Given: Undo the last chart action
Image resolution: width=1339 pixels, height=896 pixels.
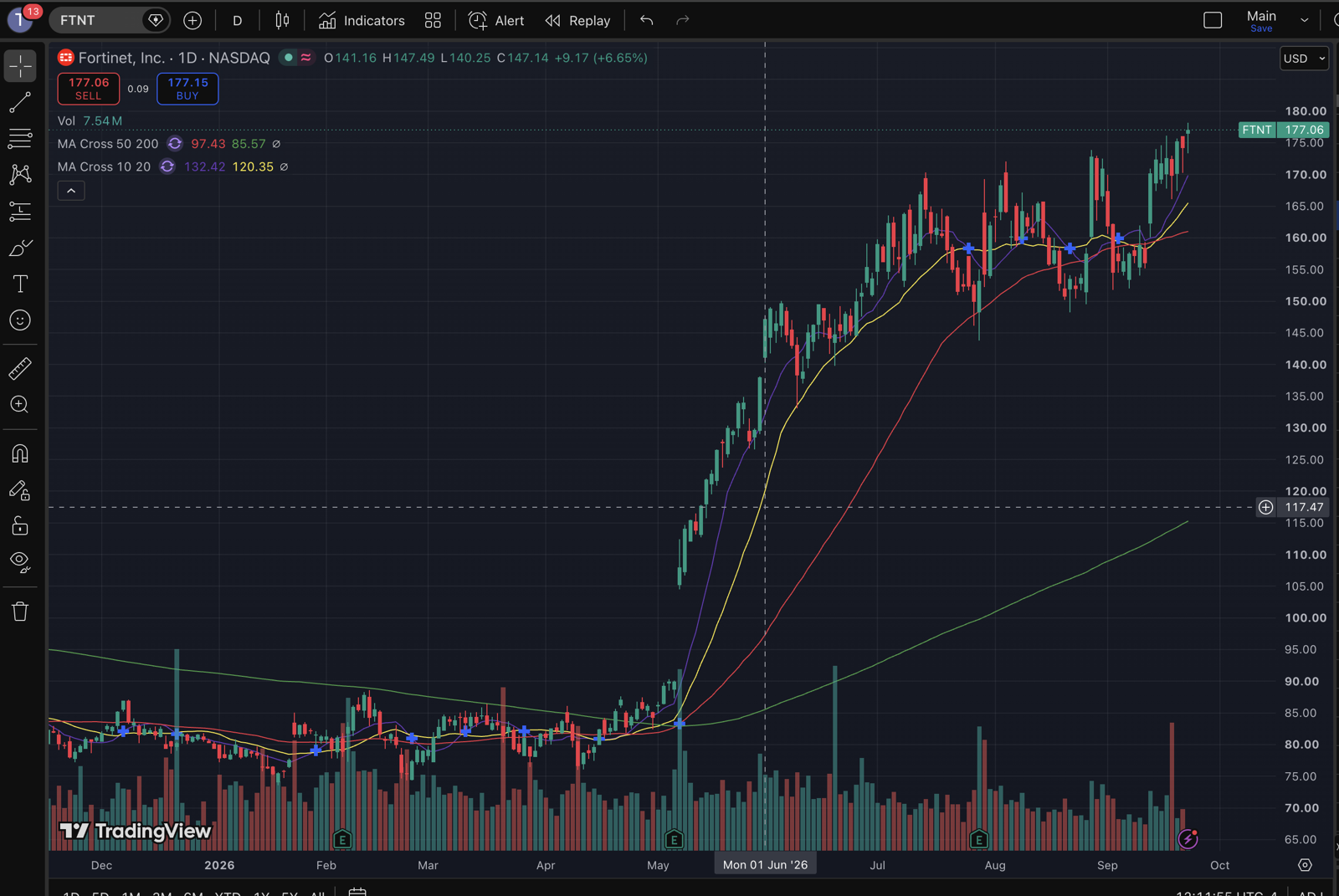Looking at the screenshot, I should [647, 20].
